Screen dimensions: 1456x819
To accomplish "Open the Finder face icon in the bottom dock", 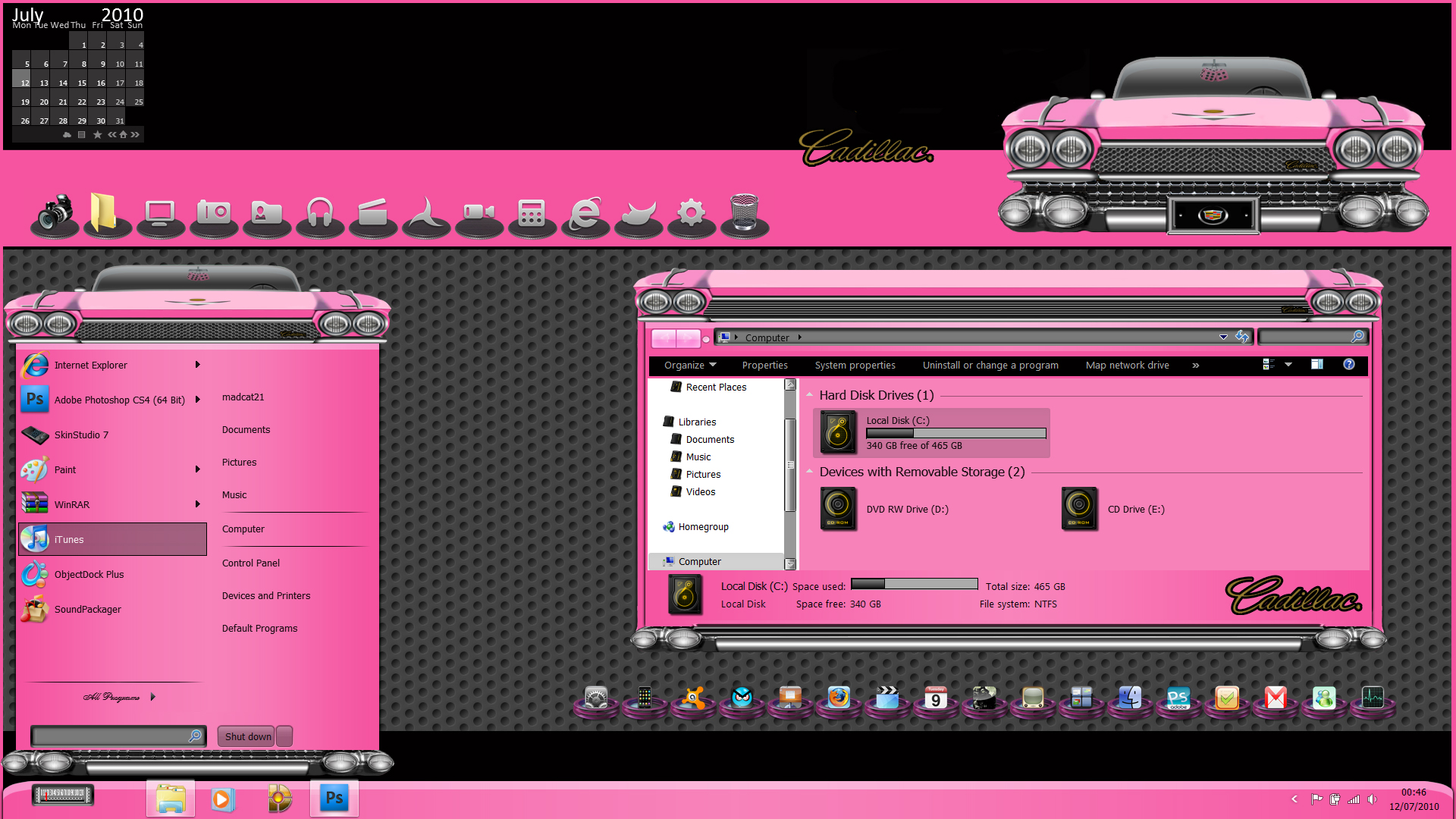I will (x=1130, y=698).
